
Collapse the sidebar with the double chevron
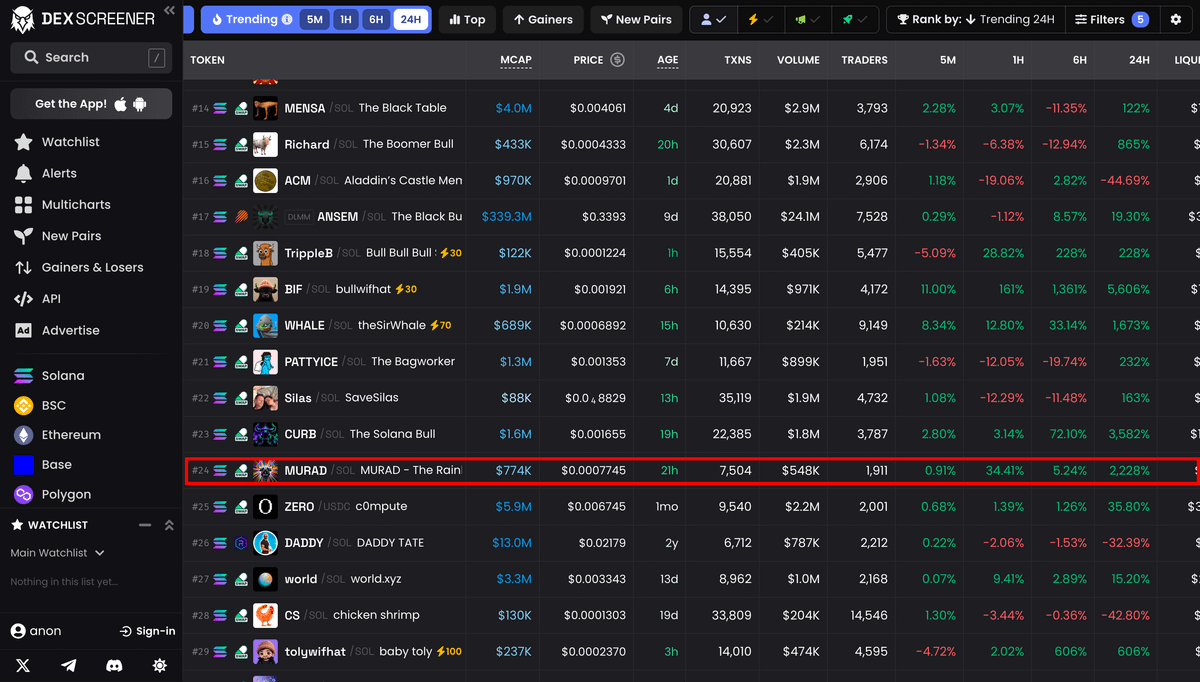point(169,11)
